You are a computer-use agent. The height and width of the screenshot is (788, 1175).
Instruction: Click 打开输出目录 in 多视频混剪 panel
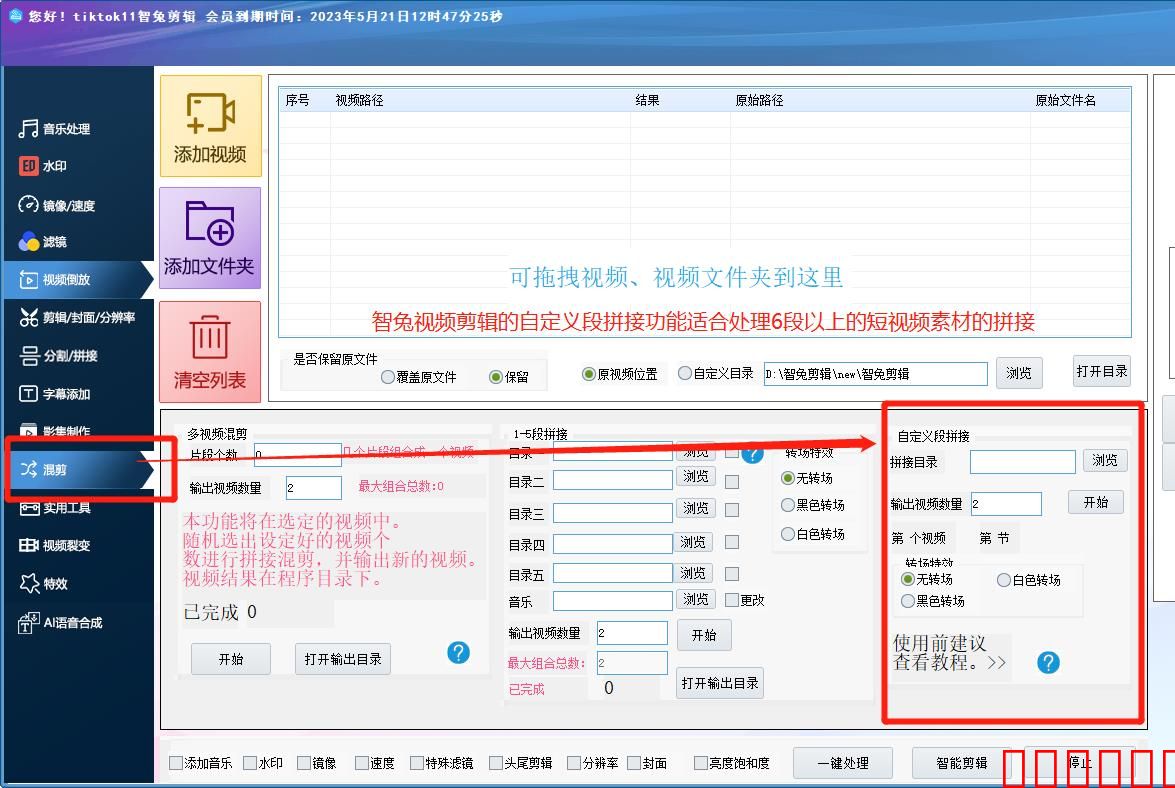343,659
